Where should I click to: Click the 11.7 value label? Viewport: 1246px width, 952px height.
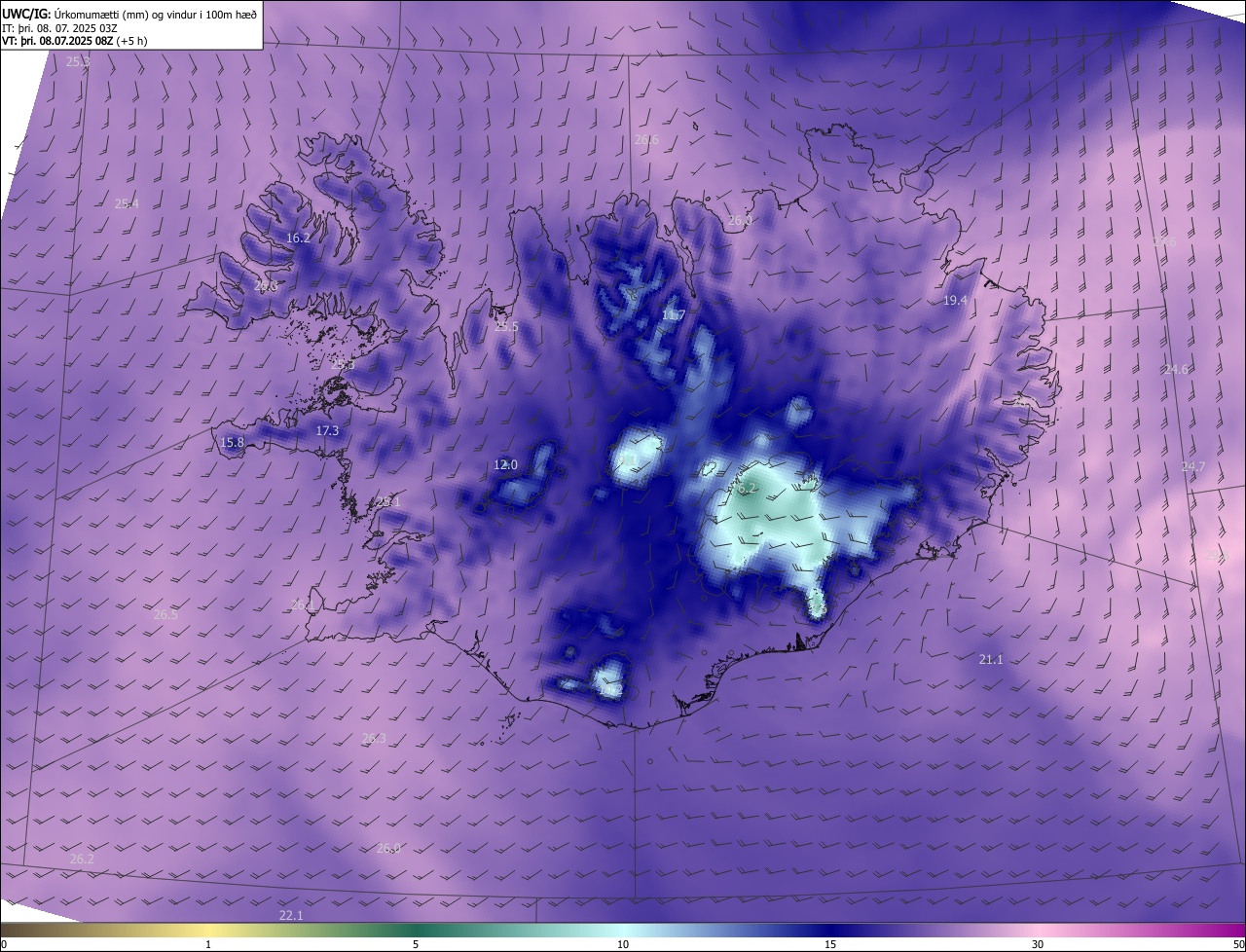click(x=674, y=314)
